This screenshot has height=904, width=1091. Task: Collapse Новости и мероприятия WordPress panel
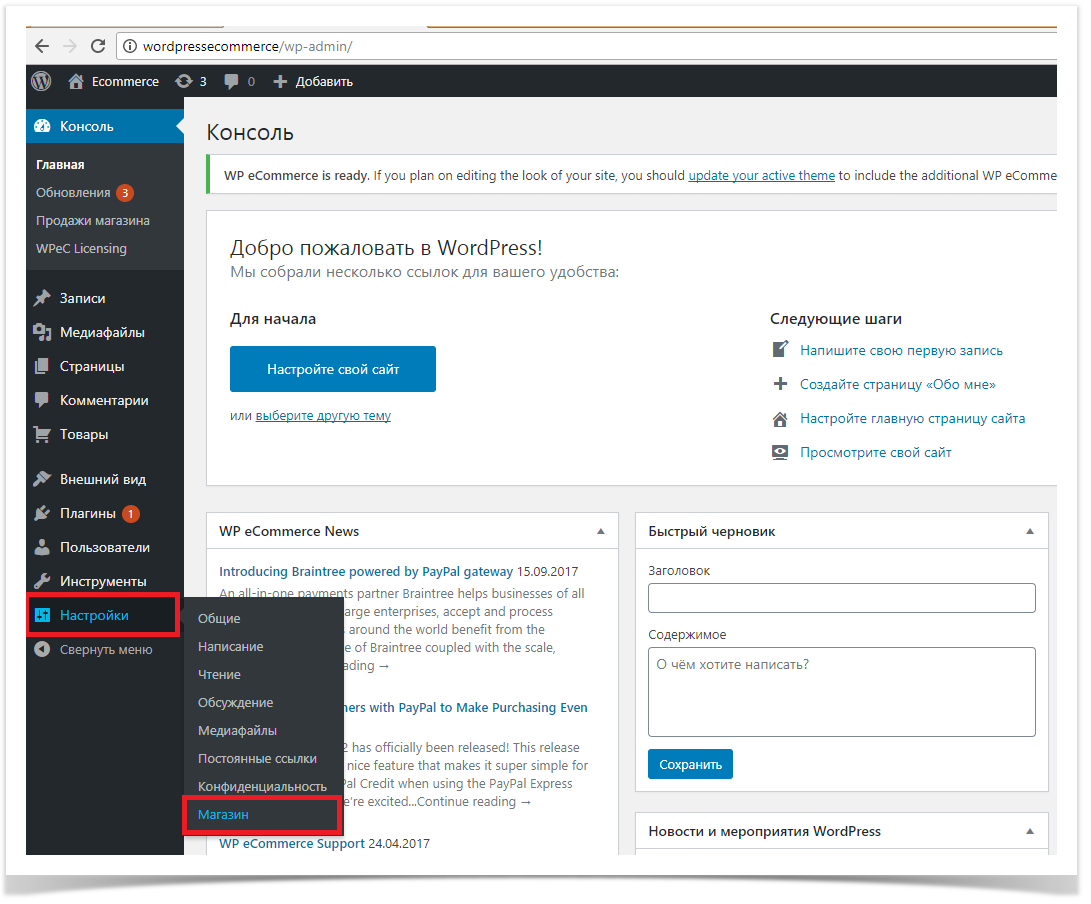click(x=1030, y=831)
